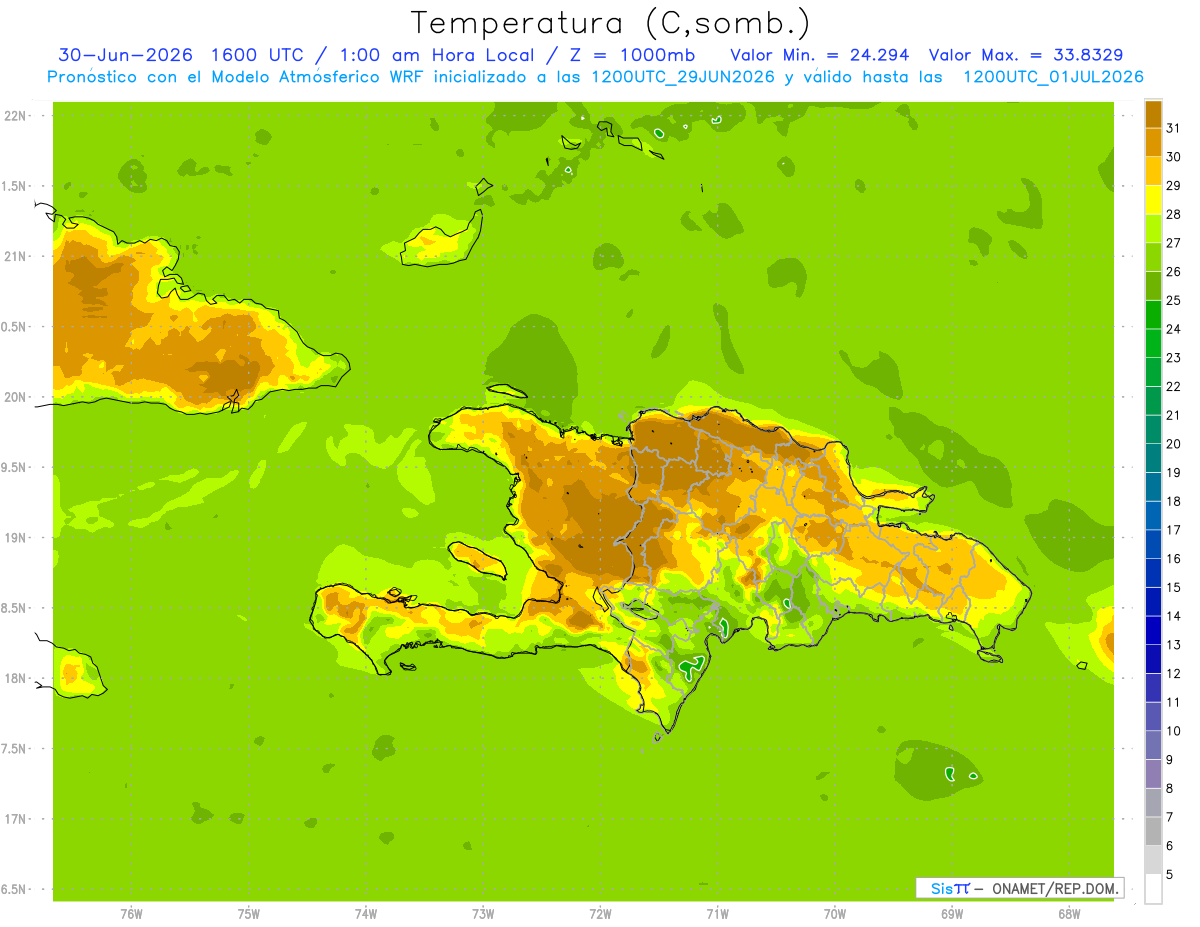Viewport: 1200px width, 927px height.
Task: Click "Valor Min. = 24.294" value
Action: 820,55
